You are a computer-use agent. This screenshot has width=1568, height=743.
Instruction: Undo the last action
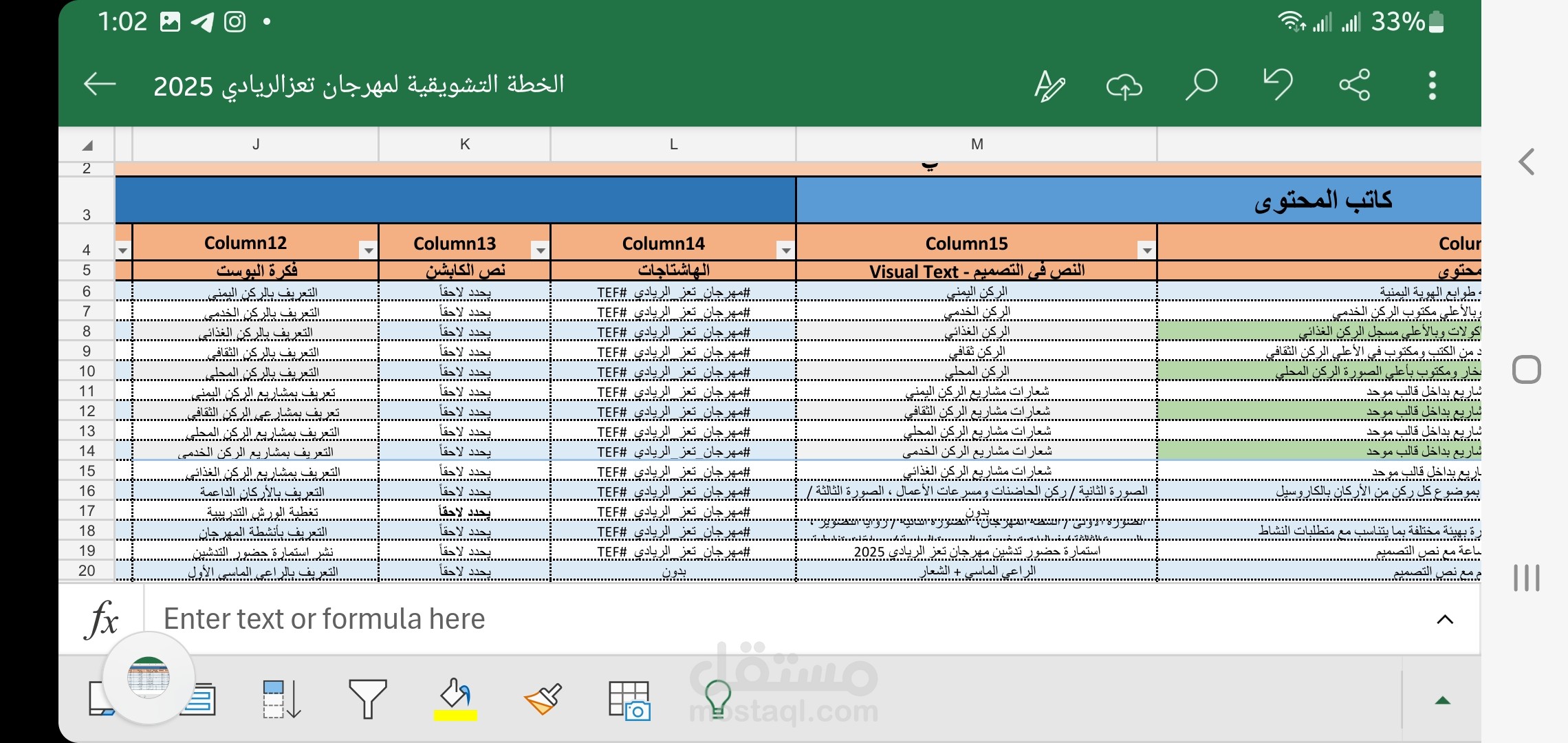click(1278, 85)
